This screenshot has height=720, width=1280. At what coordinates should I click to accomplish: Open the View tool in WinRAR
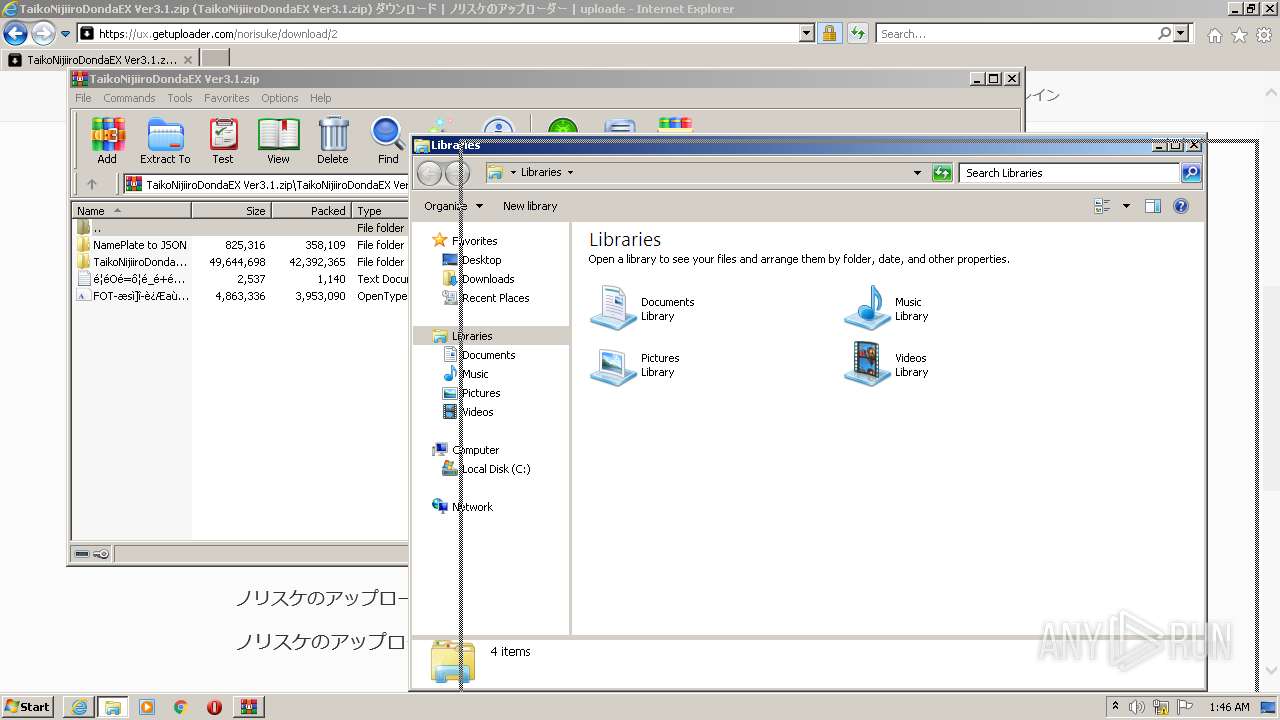(278, 140)
